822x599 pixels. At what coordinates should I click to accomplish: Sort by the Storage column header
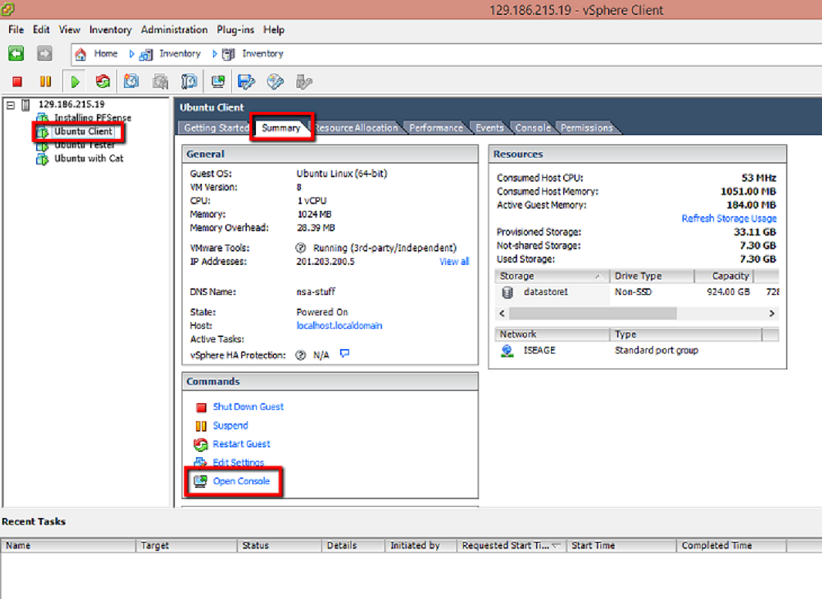point(551,276)
